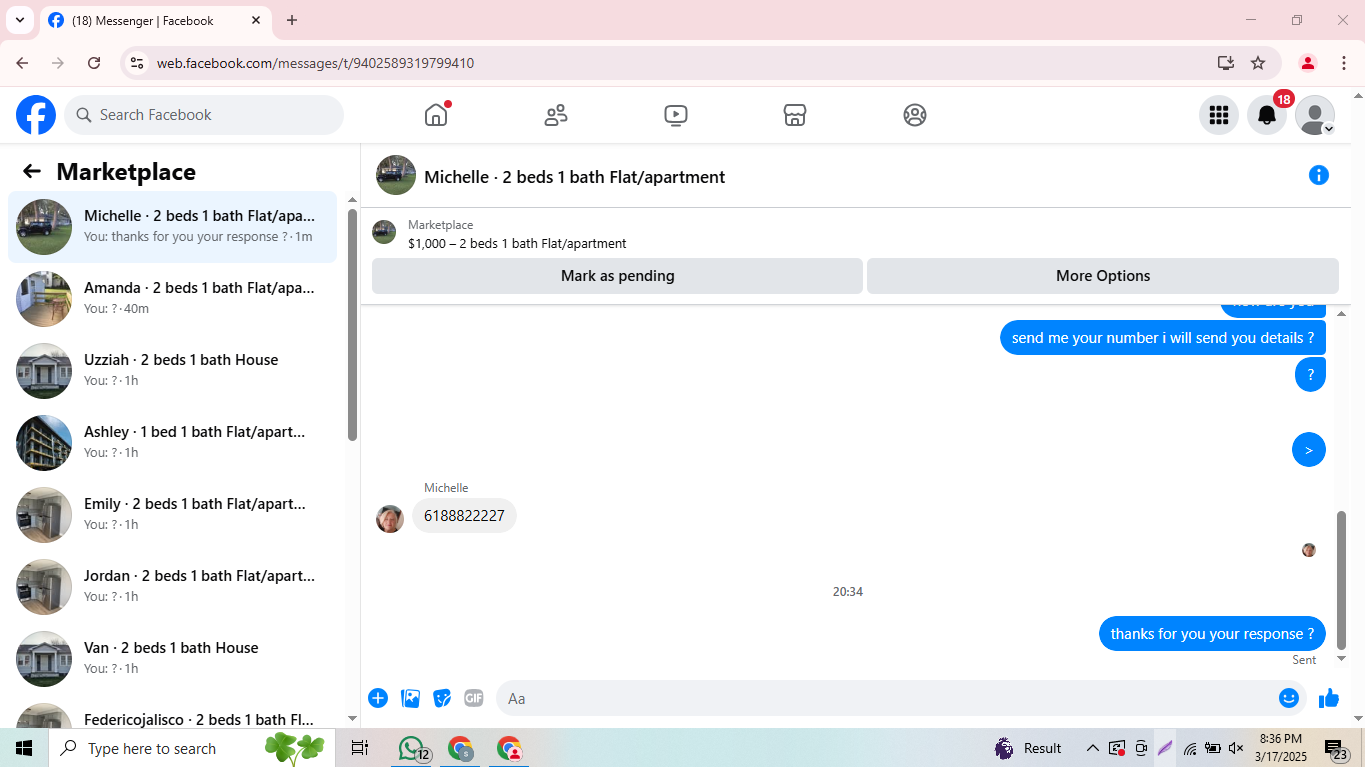This screenshot has width=1365, height=767.
Task: Choose a sticker in composer
Action: 442,698
